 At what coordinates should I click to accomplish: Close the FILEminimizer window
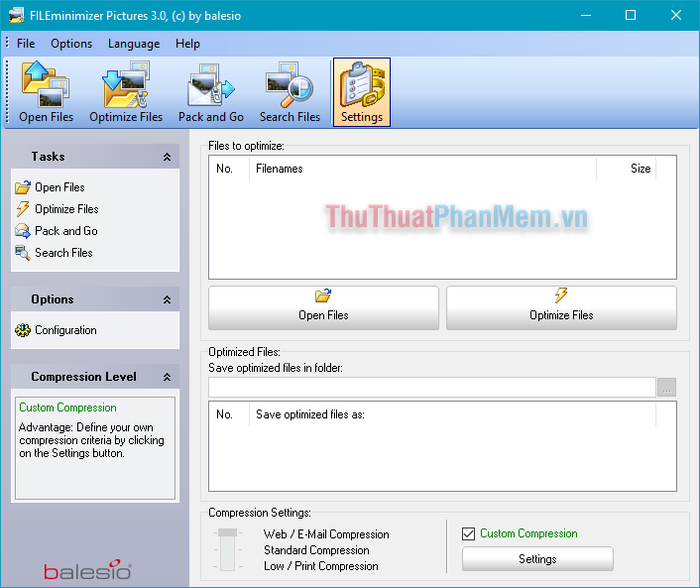pyautogui.click(x=676, y=16)
